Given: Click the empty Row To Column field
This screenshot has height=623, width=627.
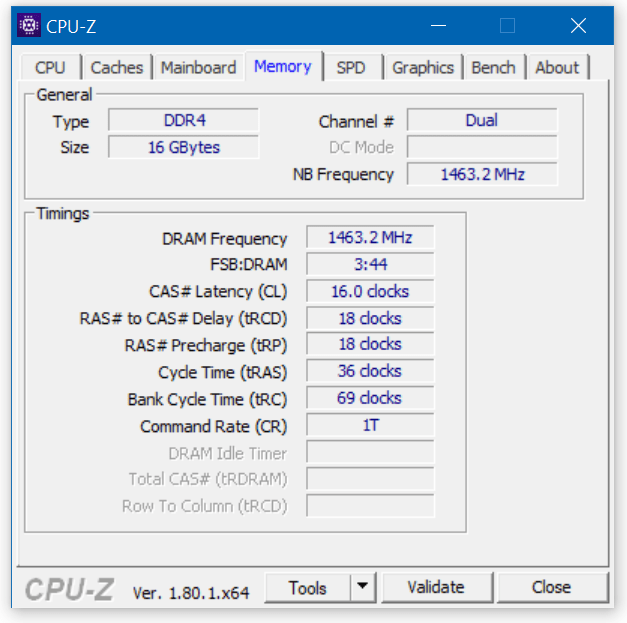Looking at the screenshot, I should point(370,506).
